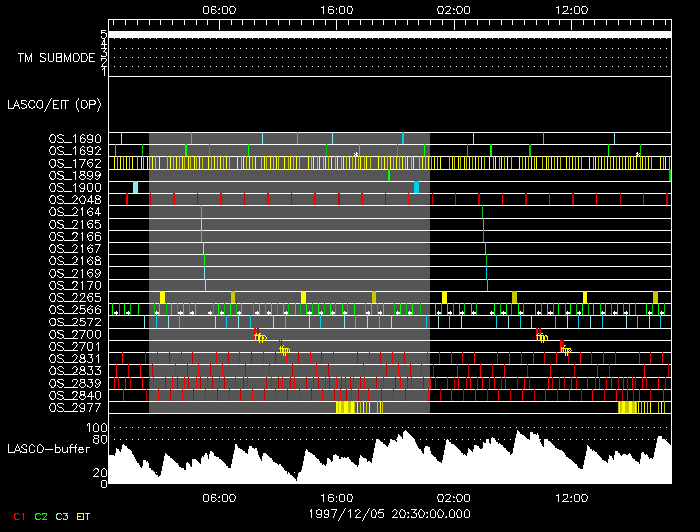Click the right yellow cluster in OS_2977 row
Image resolution: width=700 pixels, height=532 pixels.
click(628, 407)
